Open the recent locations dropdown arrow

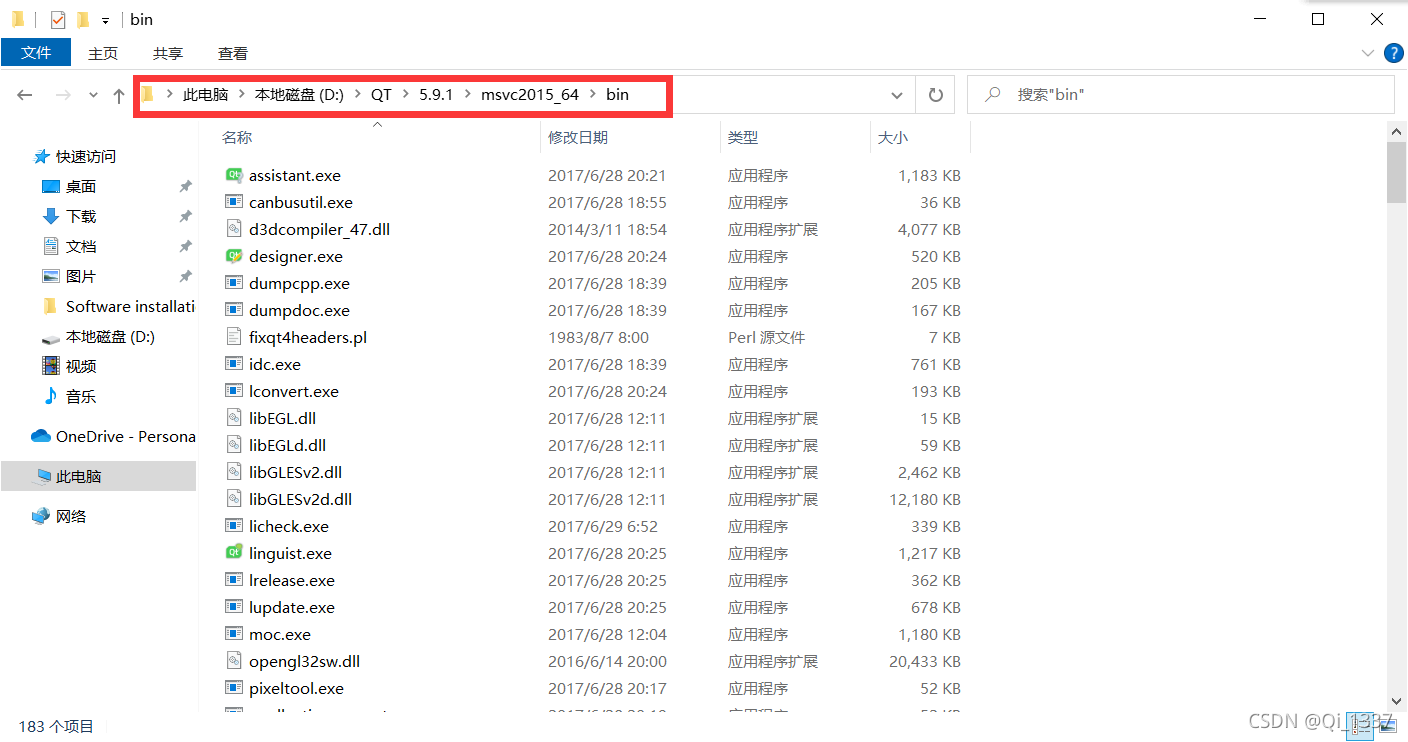point(93,95)
